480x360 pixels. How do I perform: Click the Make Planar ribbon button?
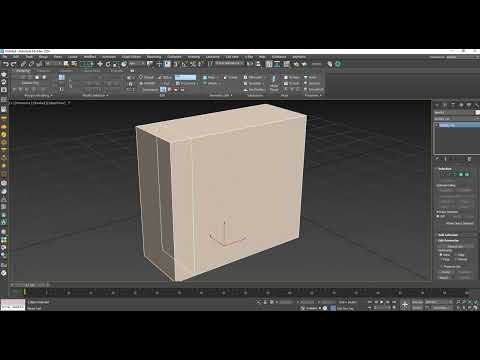pos(274,83)
